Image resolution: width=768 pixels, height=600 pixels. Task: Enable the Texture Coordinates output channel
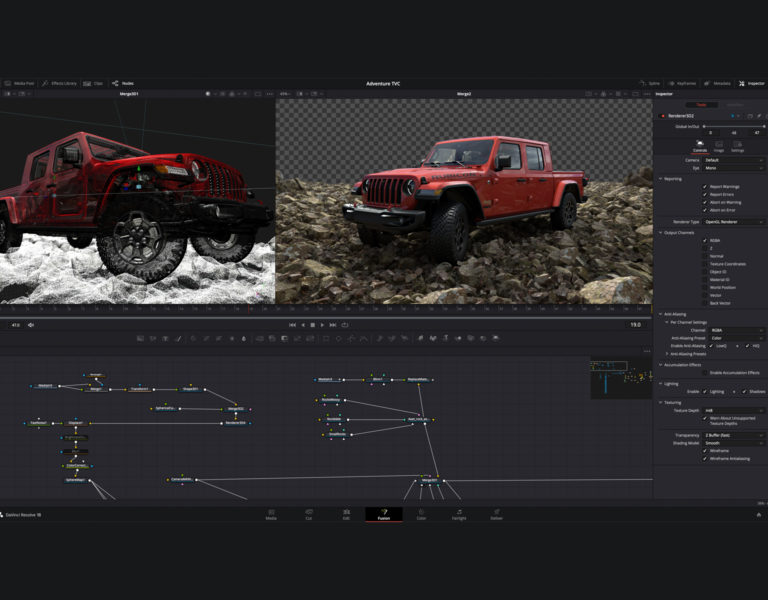705,264
